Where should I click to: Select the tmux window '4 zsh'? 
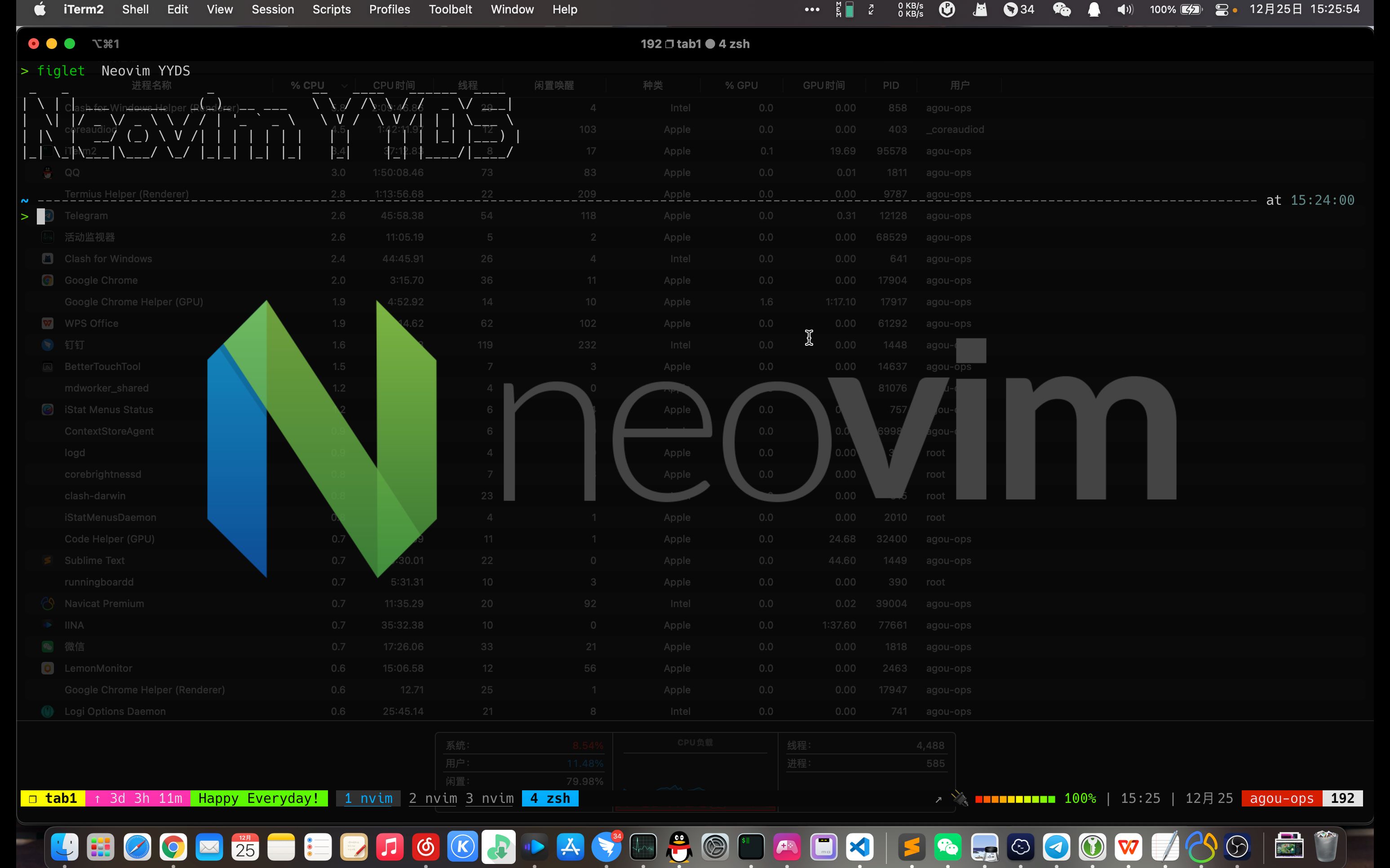(550, 798)
